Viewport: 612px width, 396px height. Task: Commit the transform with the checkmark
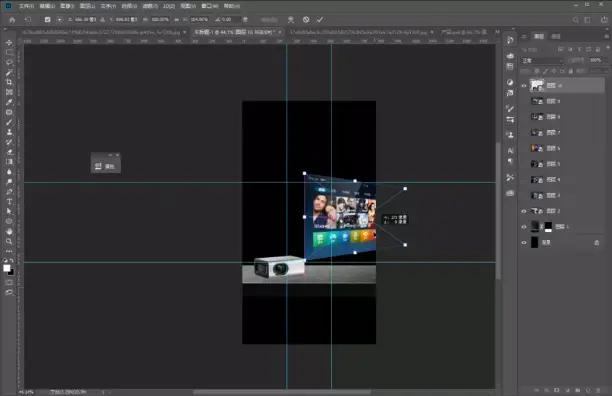point(320,20)
